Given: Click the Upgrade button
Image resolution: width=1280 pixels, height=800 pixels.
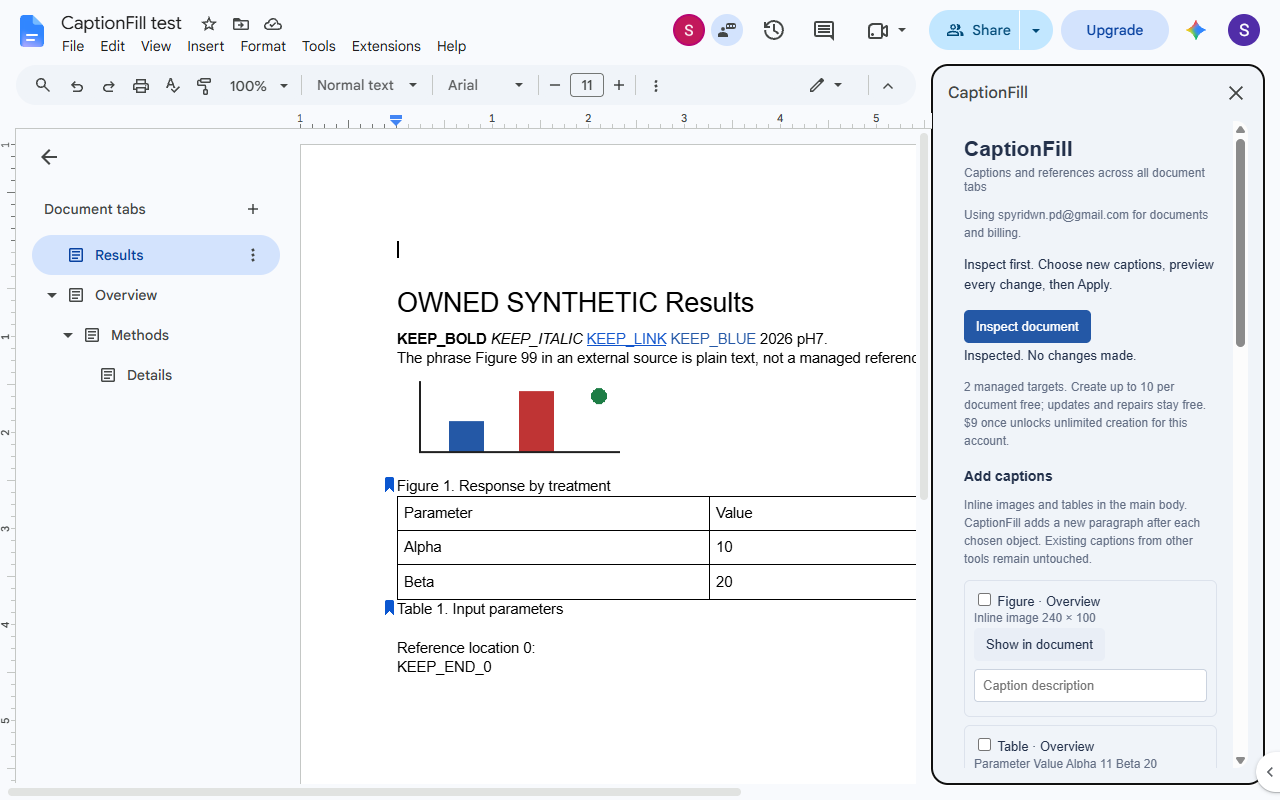Looking at the screenshot, I should 1115,30.
